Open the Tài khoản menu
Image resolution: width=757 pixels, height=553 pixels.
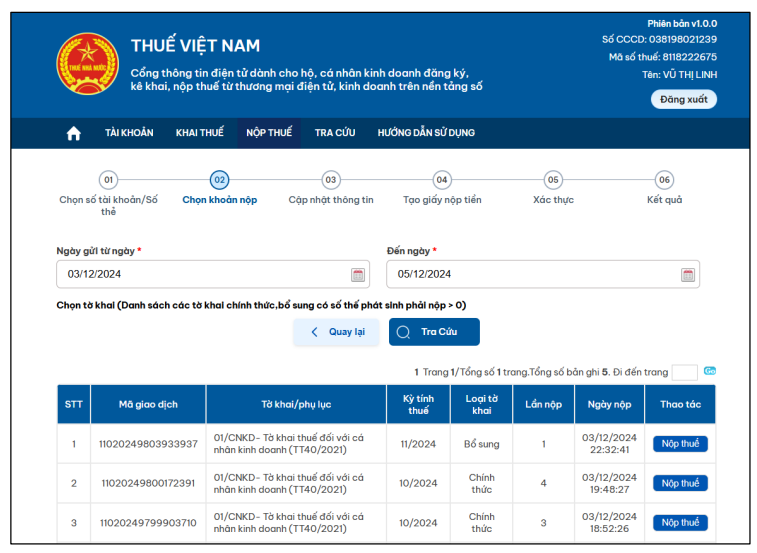(x=129, y=133)
